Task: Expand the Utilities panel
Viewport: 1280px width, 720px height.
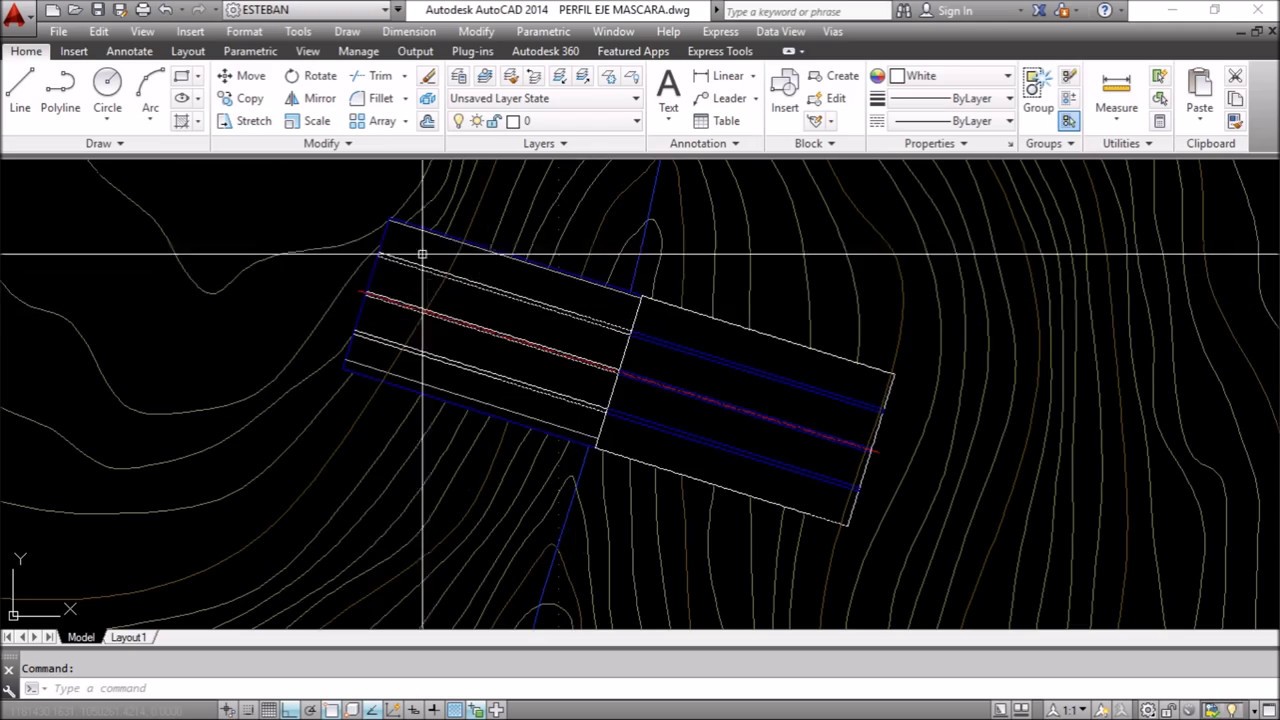Action: coord(1127,143)
